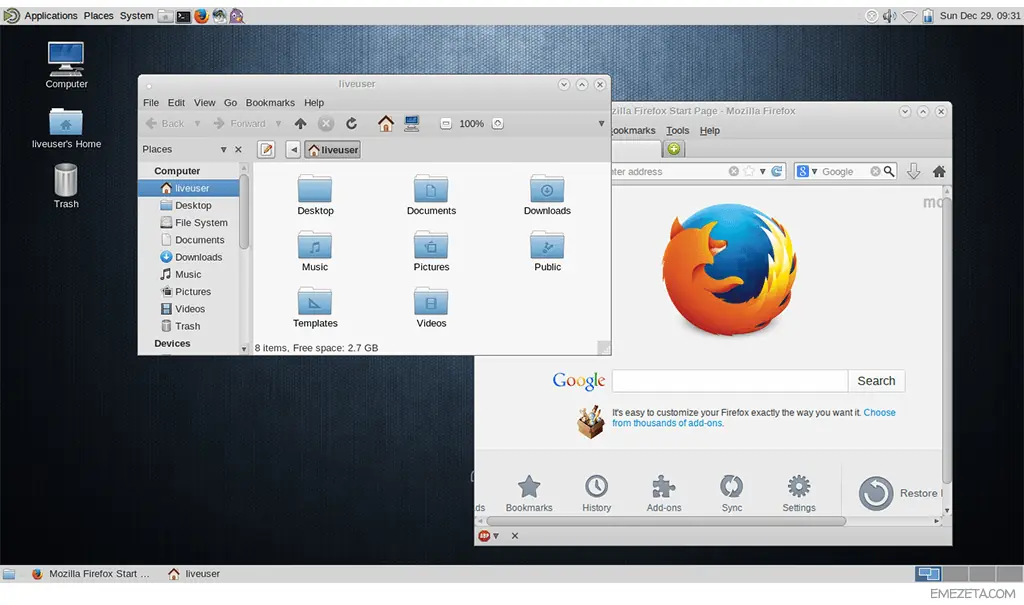Open the volume control in system tray
The width and height of the screenshot is (1024, 605).
pyautogui.click(x=889, y=16)
